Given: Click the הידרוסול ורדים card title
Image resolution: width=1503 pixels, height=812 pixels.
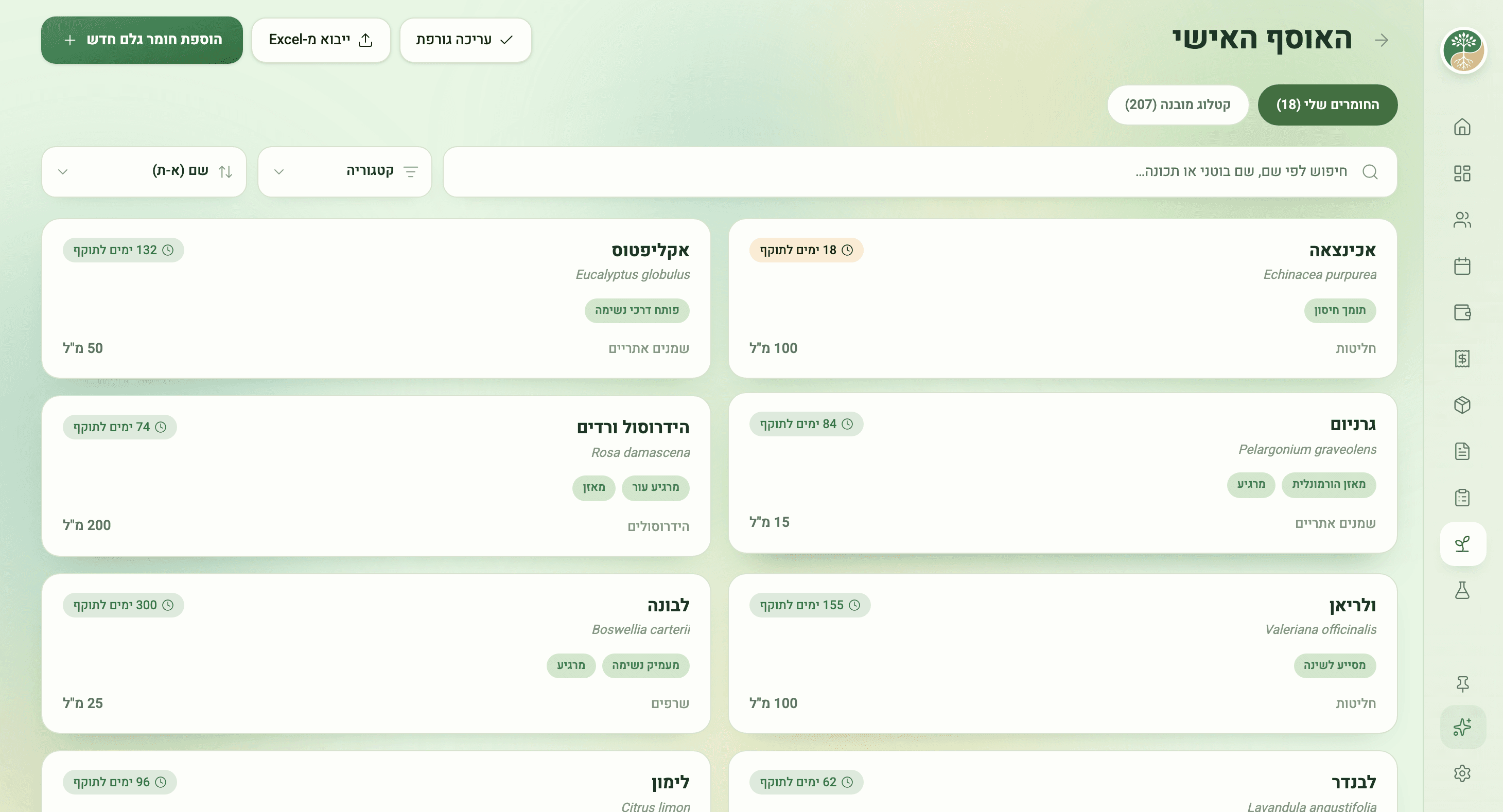Looking at the screenshot, I should click(x=634, y=428).
